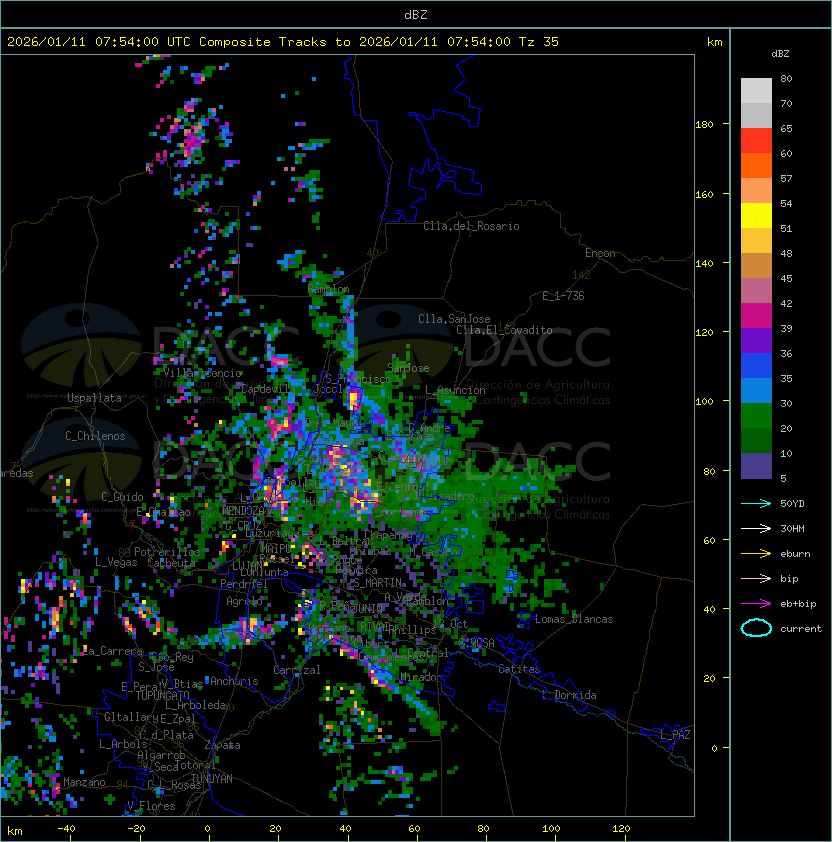Click the magenta eb+bip arrow in legend

(x=756, y=604)
